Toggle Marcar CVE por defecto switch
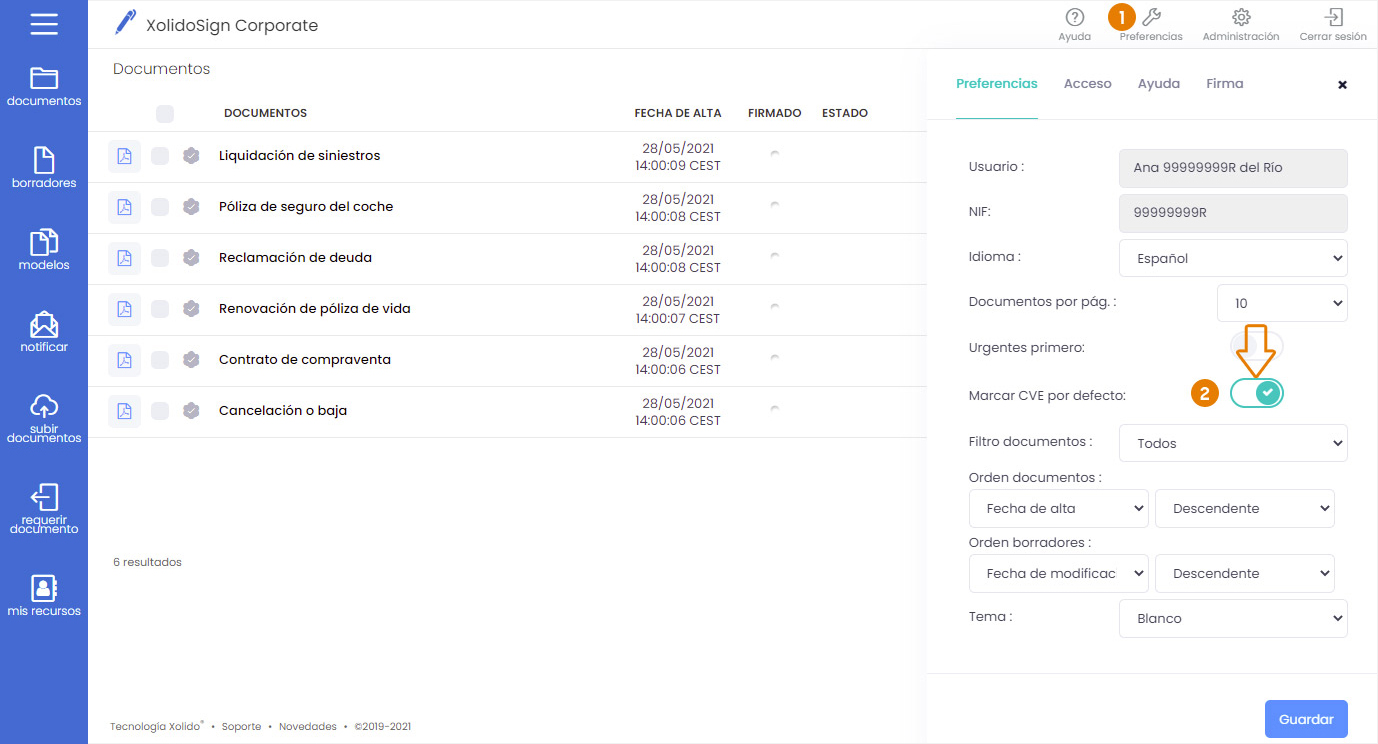 1257,394
